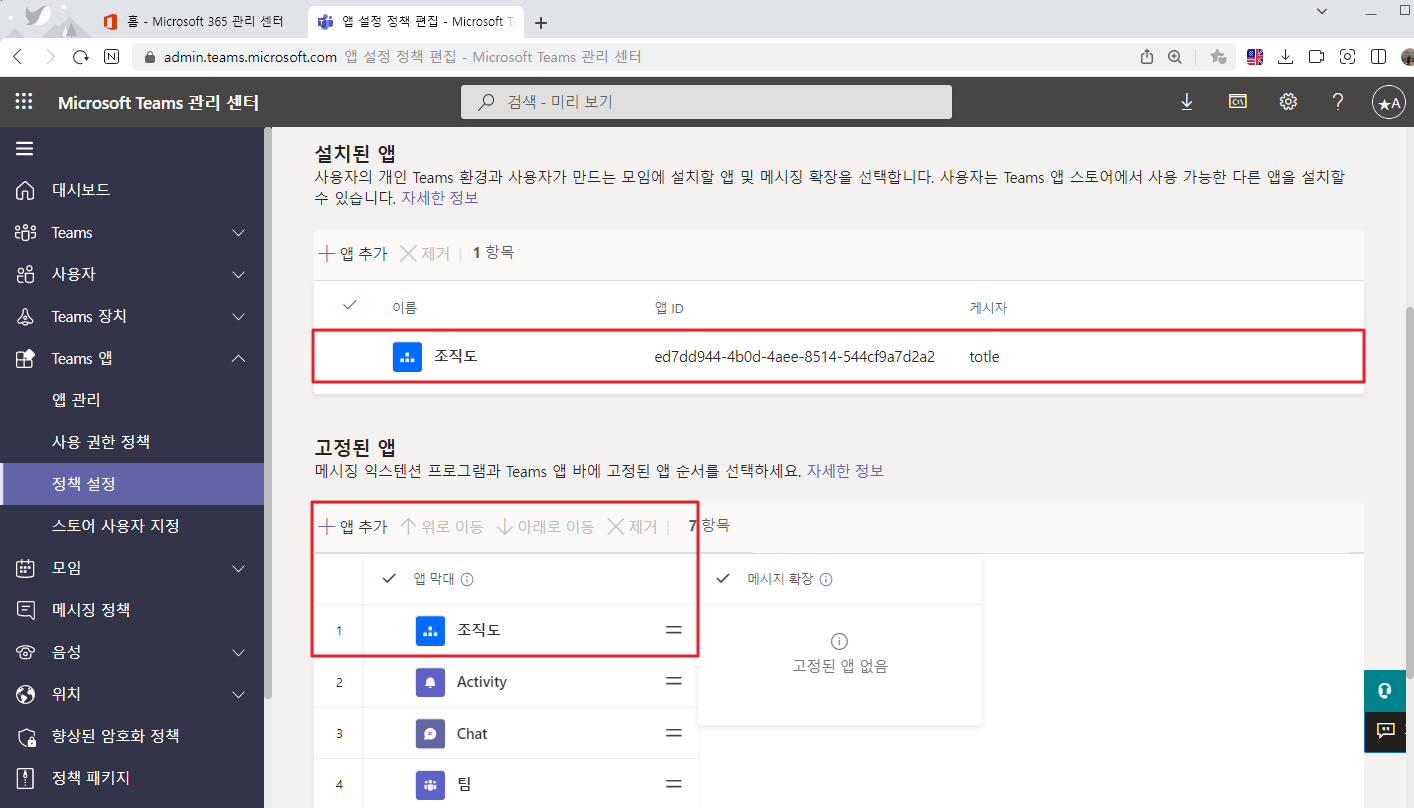Click the Teams admin search box

pyautogui.click(x=706, y=102)
